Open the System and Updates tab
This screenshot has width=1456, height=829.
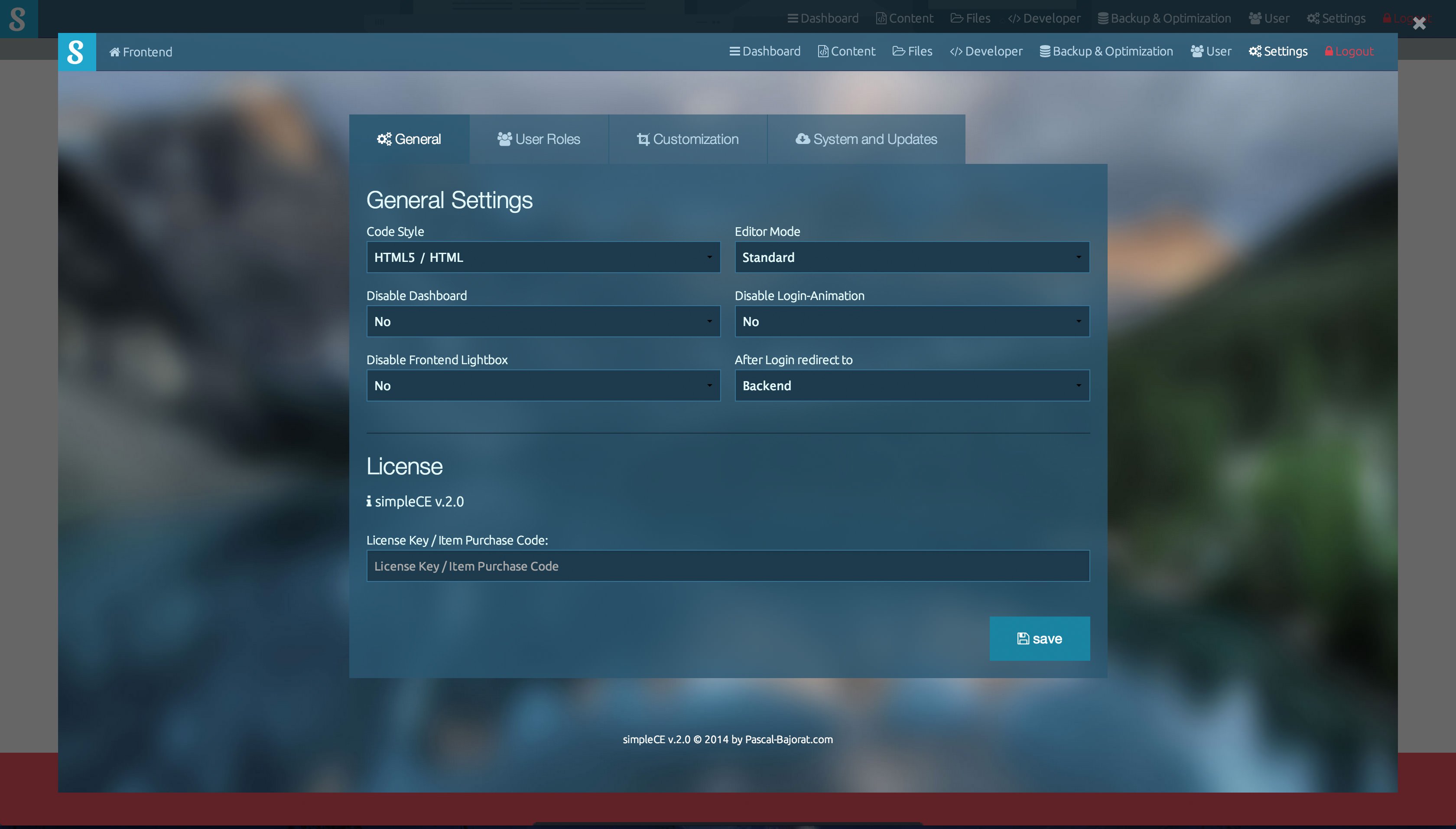coord(866,139)
